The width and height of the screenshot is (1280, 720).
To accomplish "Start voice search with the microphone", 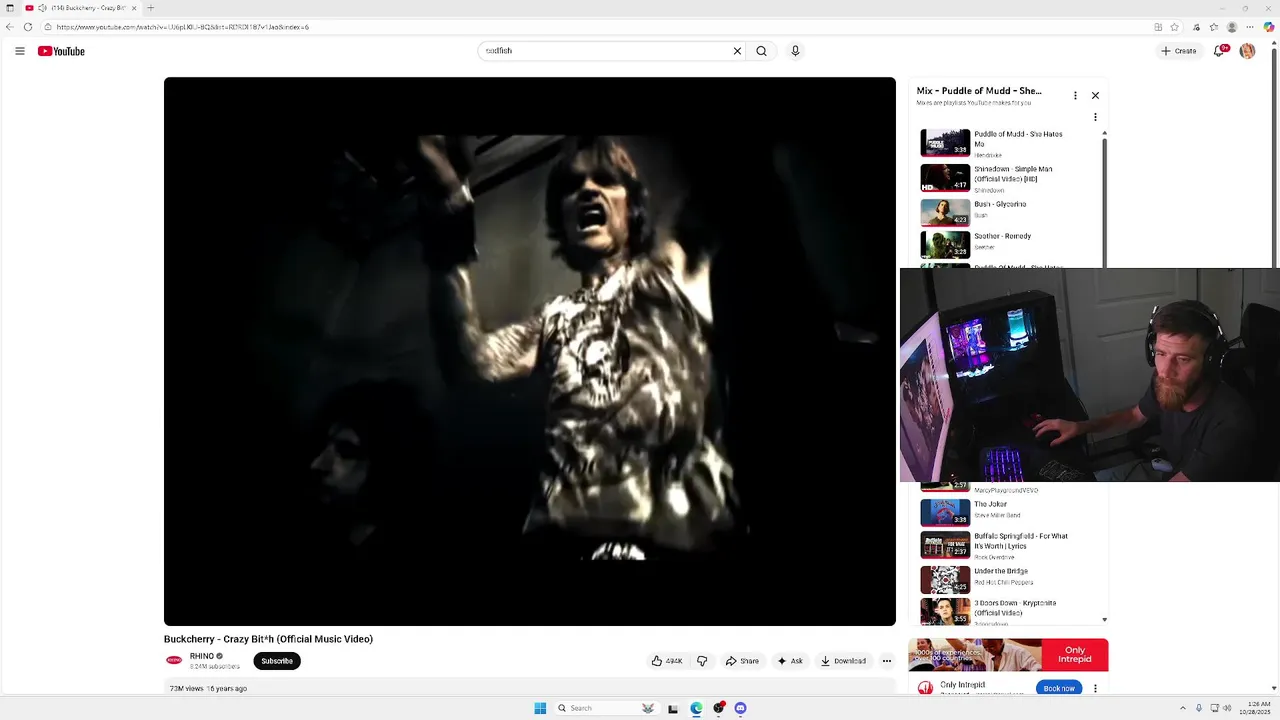I will [795, 51].
